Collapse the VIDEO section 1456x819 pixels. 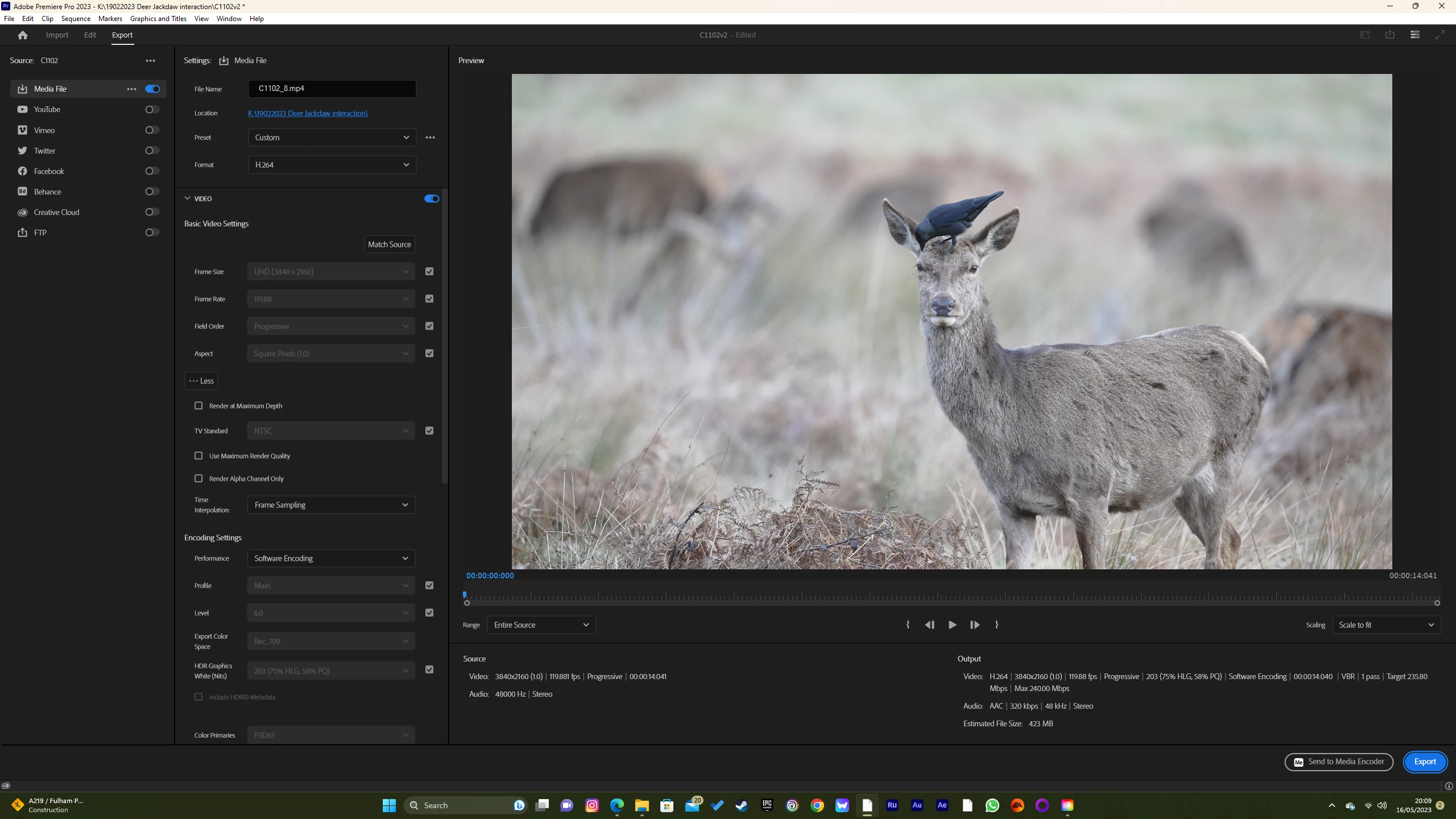[x=187, y=198]
